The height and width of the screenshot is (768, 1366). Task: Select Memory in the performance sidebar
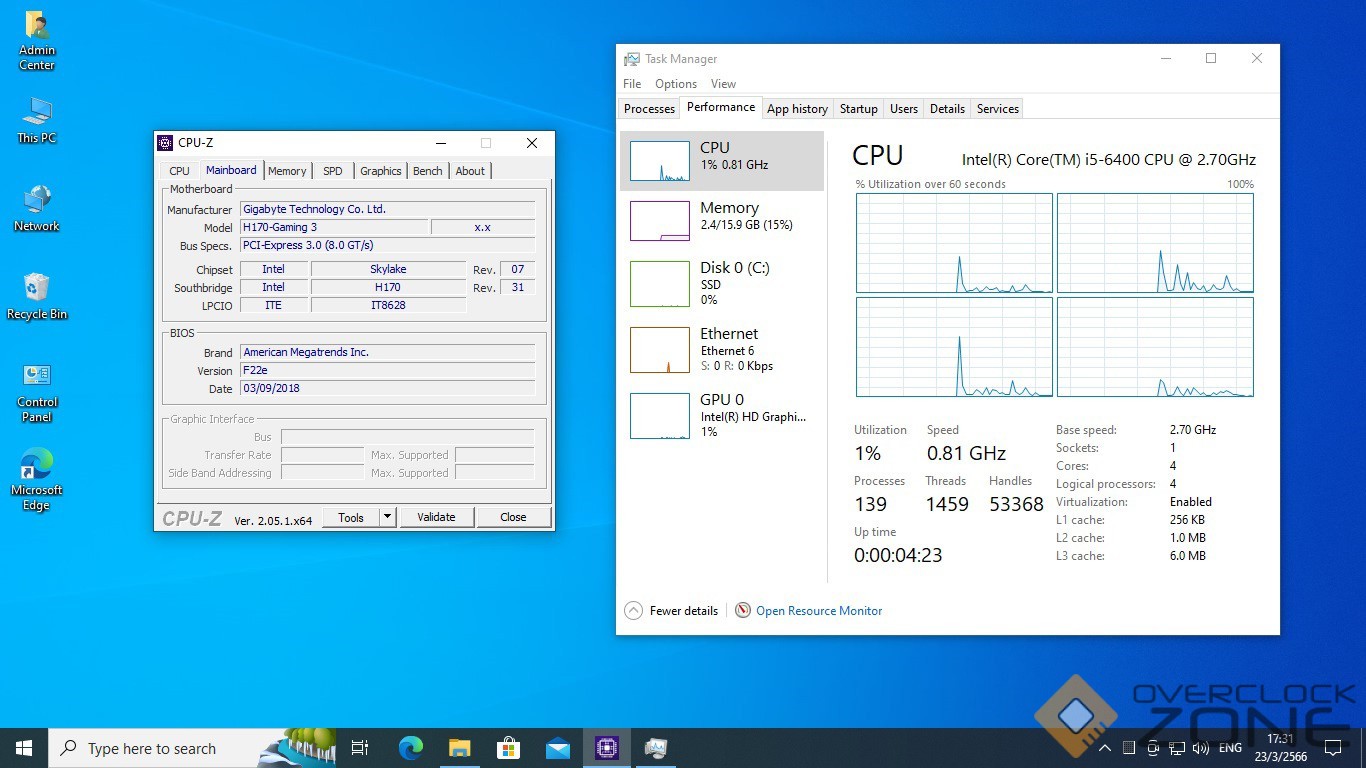722,221
